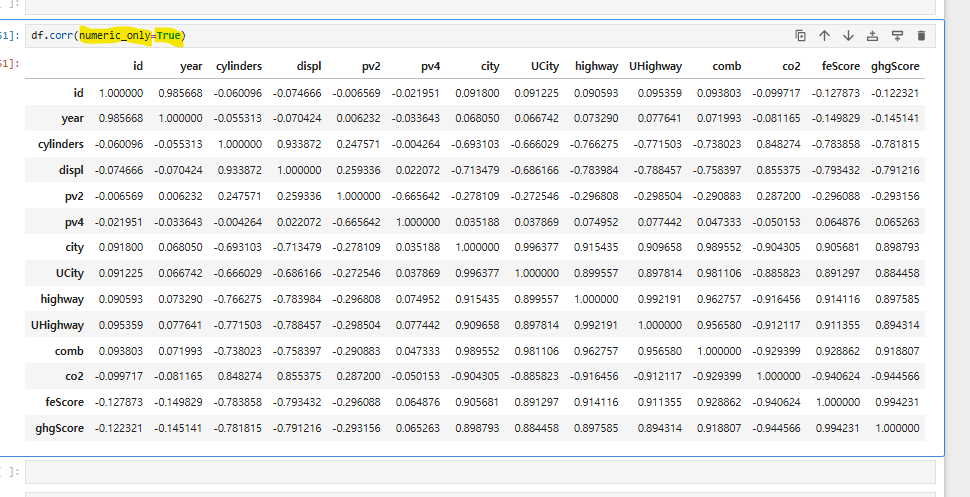Click the 'feScore' column header

(841, 66)
